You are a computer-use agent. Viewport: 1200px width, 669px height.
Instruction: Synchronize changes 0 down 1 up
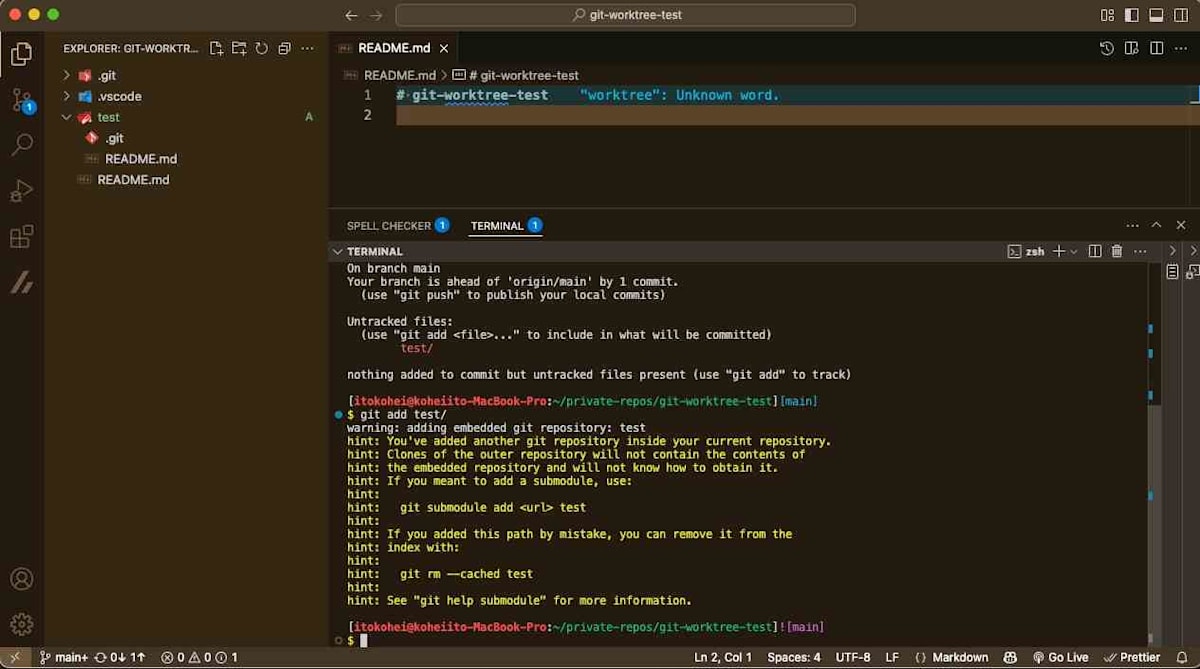[x=120, y=657]
